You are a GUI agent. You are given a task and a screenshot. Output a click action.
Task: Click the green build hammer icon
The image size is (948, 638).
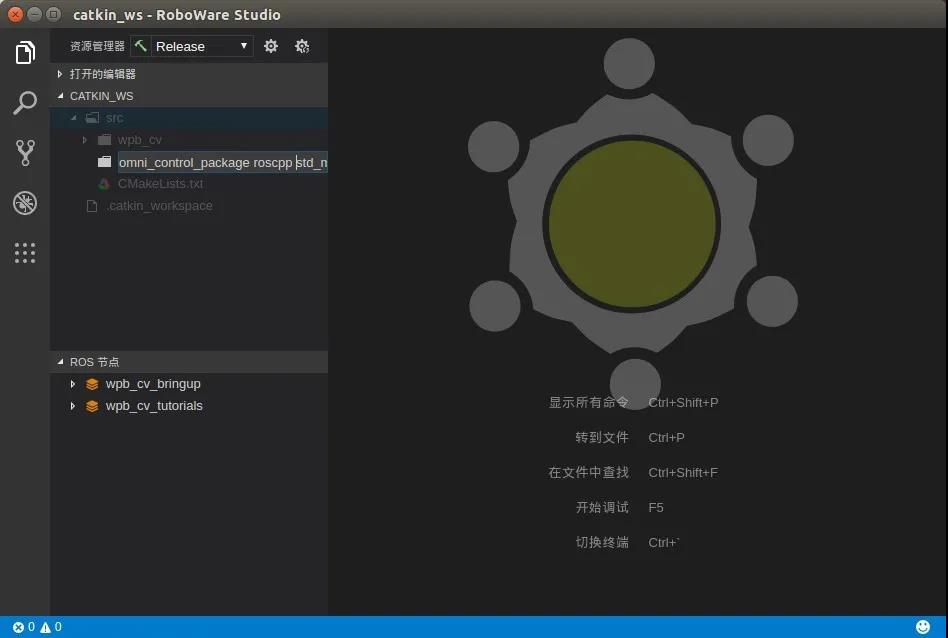click(x=140, y=46)
